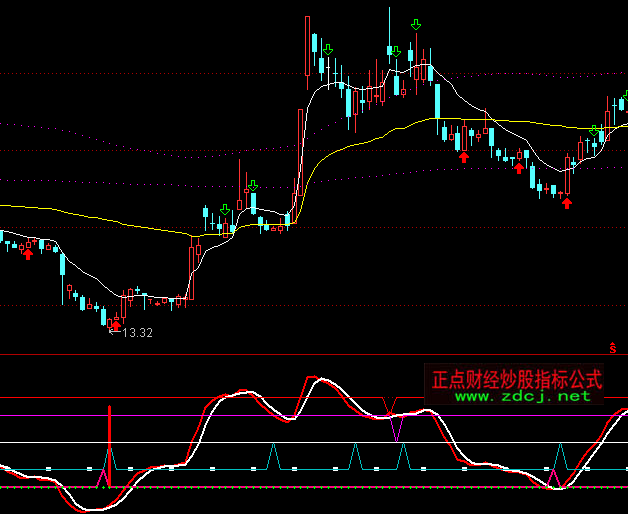Select green down arrow touching the yellow line
Viewport: 628px width, 514px height.
[595, 131]
